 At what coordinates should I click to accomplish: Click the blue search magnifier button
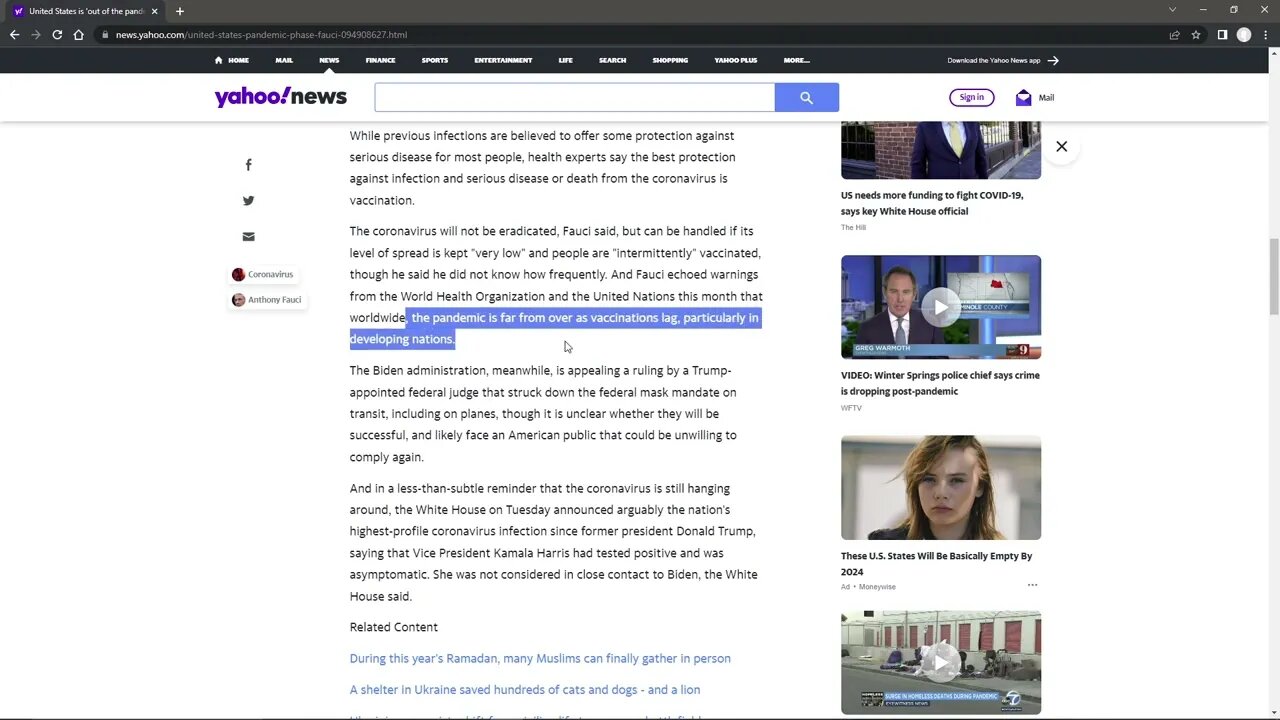point(806,97)
